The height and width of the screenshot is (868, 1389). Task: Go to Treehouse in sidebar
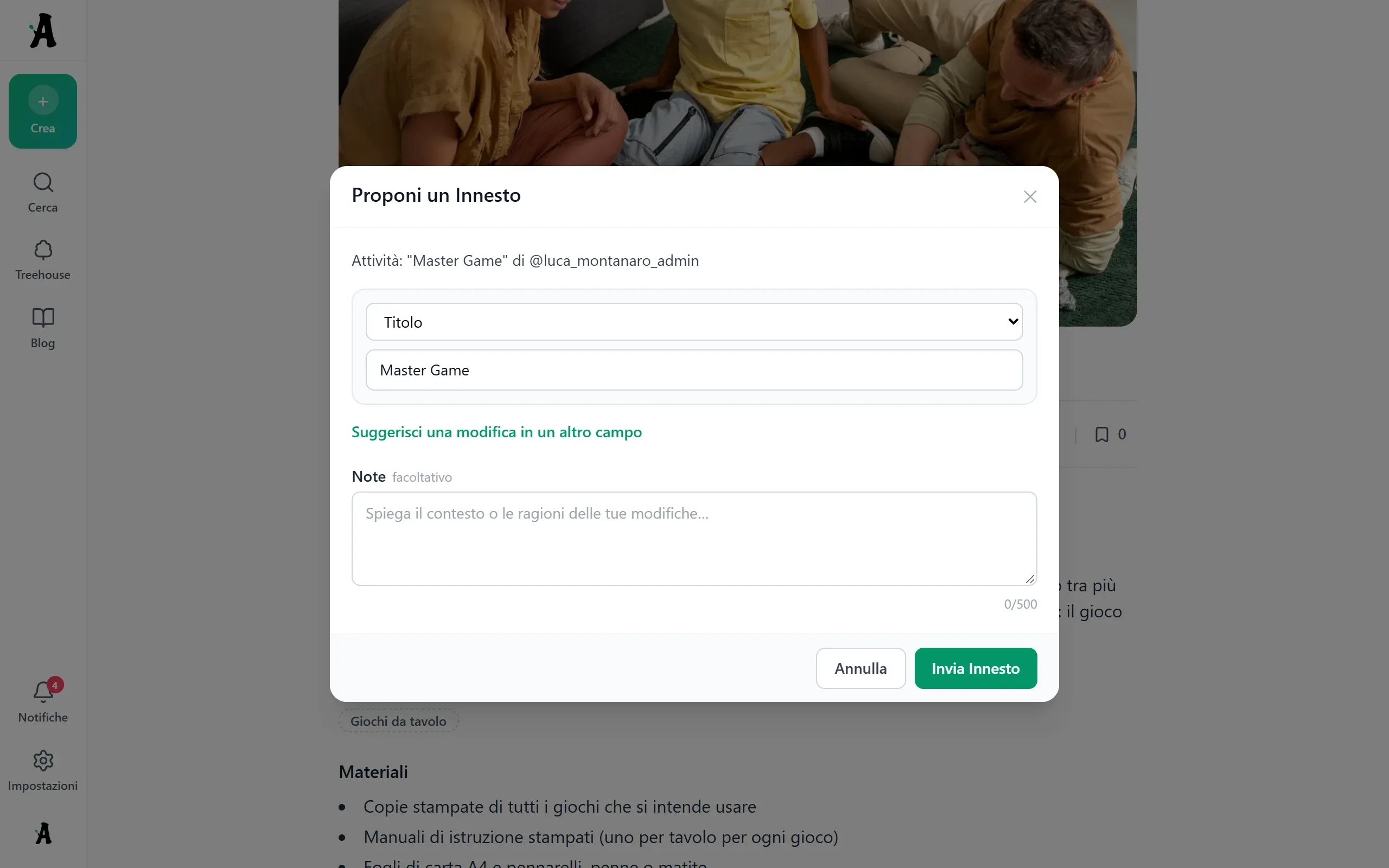click(x=42, y=260)
